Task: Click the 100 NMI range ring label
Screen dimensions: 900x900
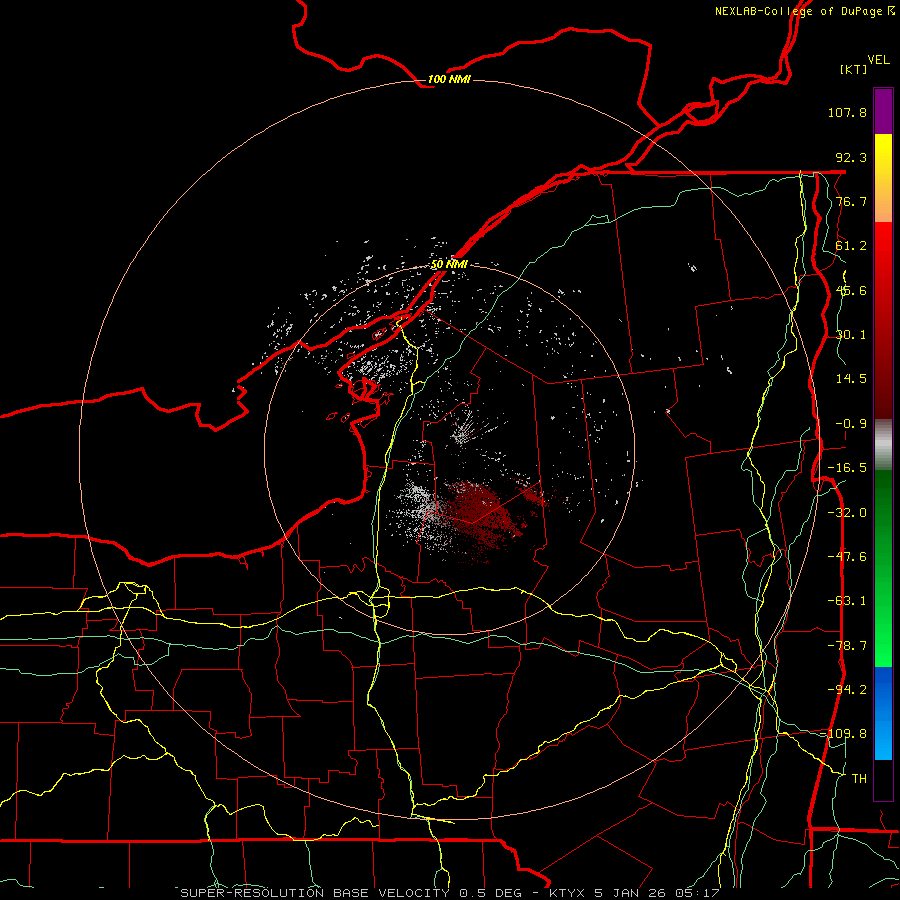Action: (449, 79)
